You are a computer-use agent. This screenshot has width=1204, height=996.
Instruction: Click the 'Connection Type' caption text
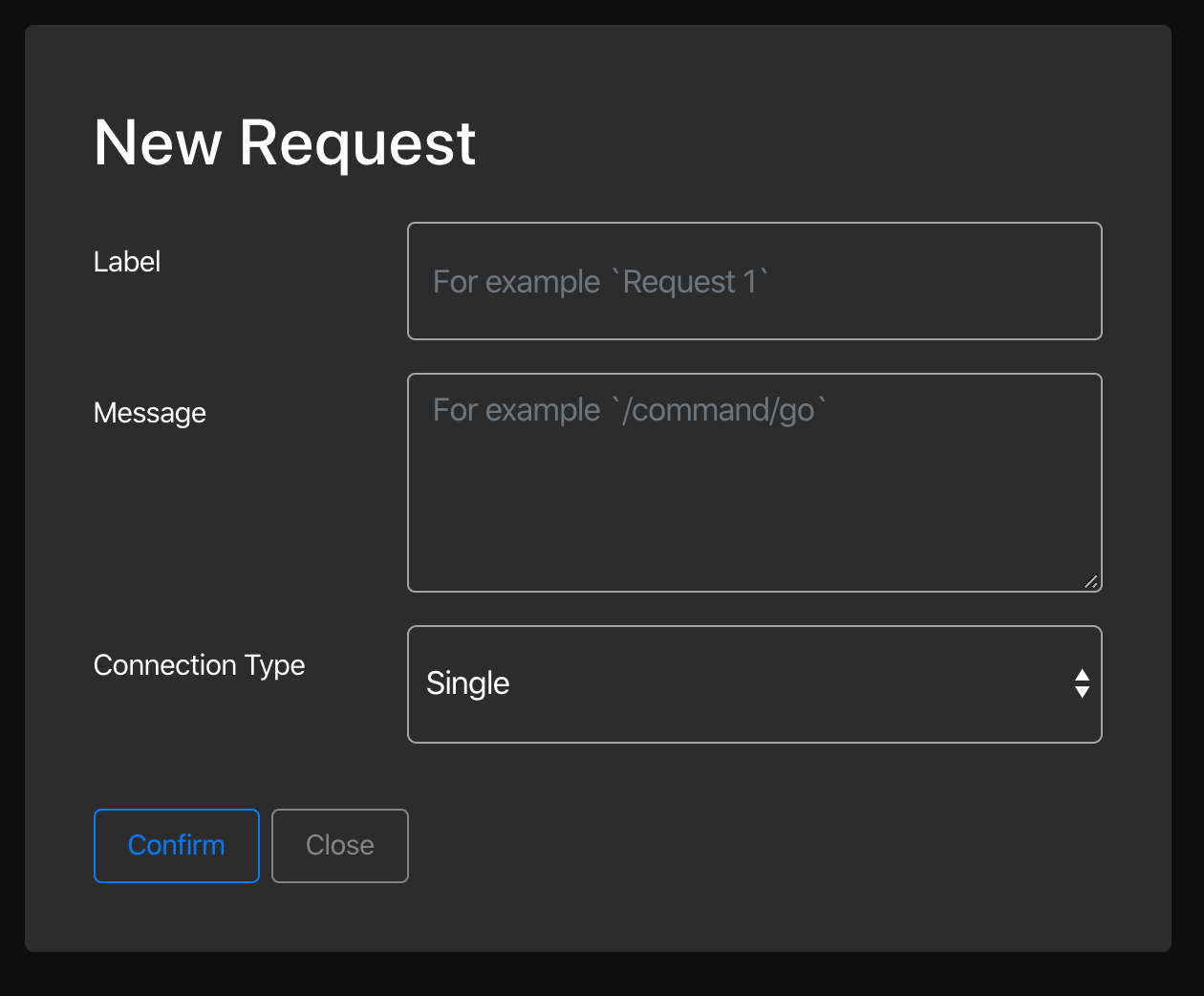(x=199, y=665)
